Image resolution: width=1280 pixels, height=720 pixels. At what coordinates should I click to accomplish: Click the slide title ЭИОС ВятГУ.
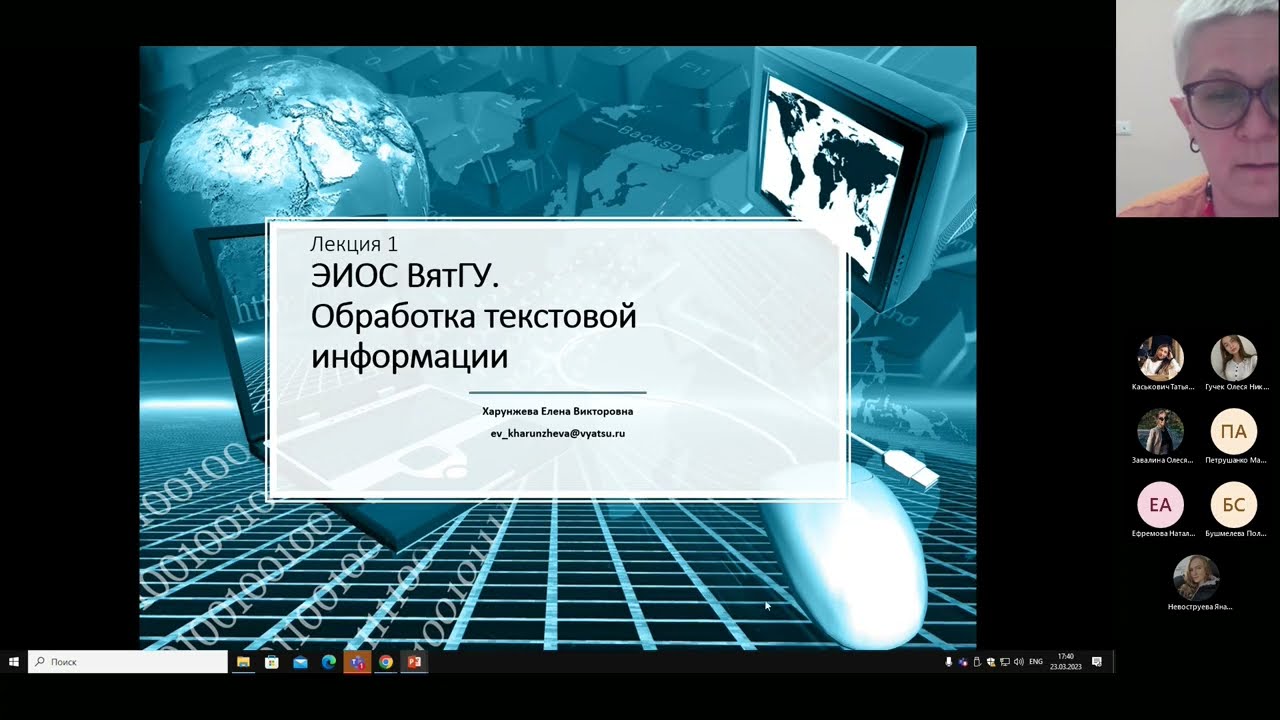[404, 275]
